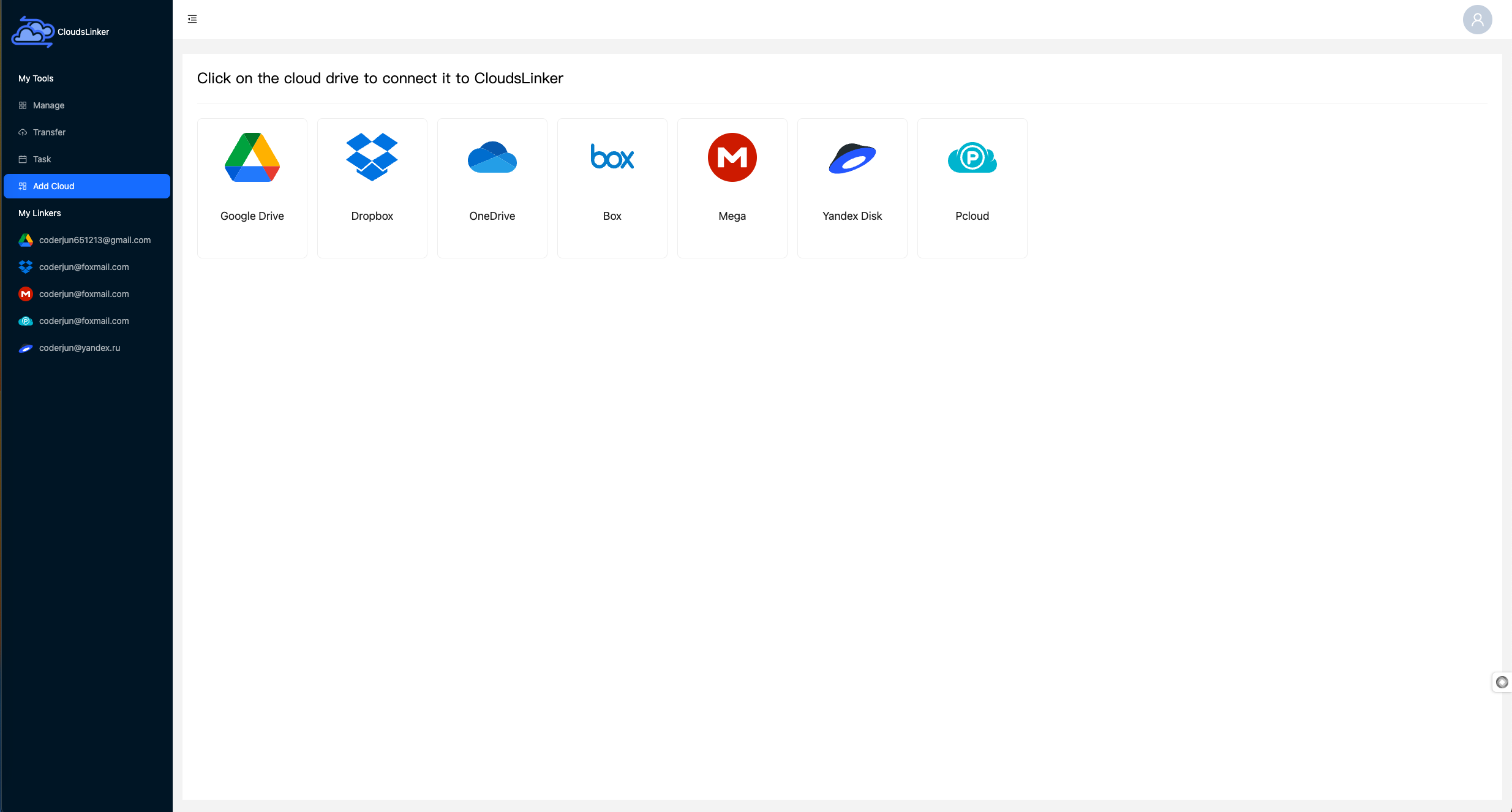Select the OneDrive cloud icon

[x=492, y=157]
